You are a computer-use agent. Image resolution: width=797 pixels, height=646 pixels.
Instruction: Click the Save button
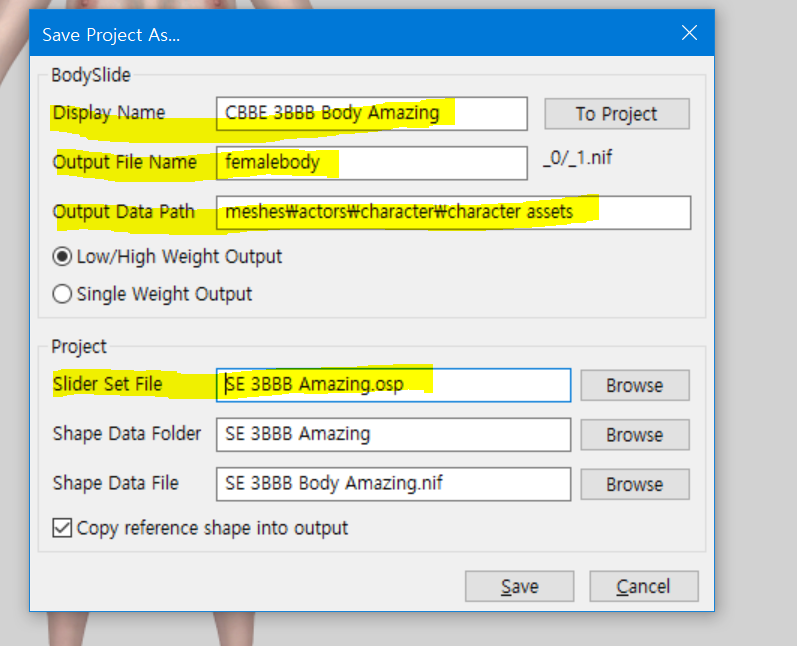click(x=519, y=587)
